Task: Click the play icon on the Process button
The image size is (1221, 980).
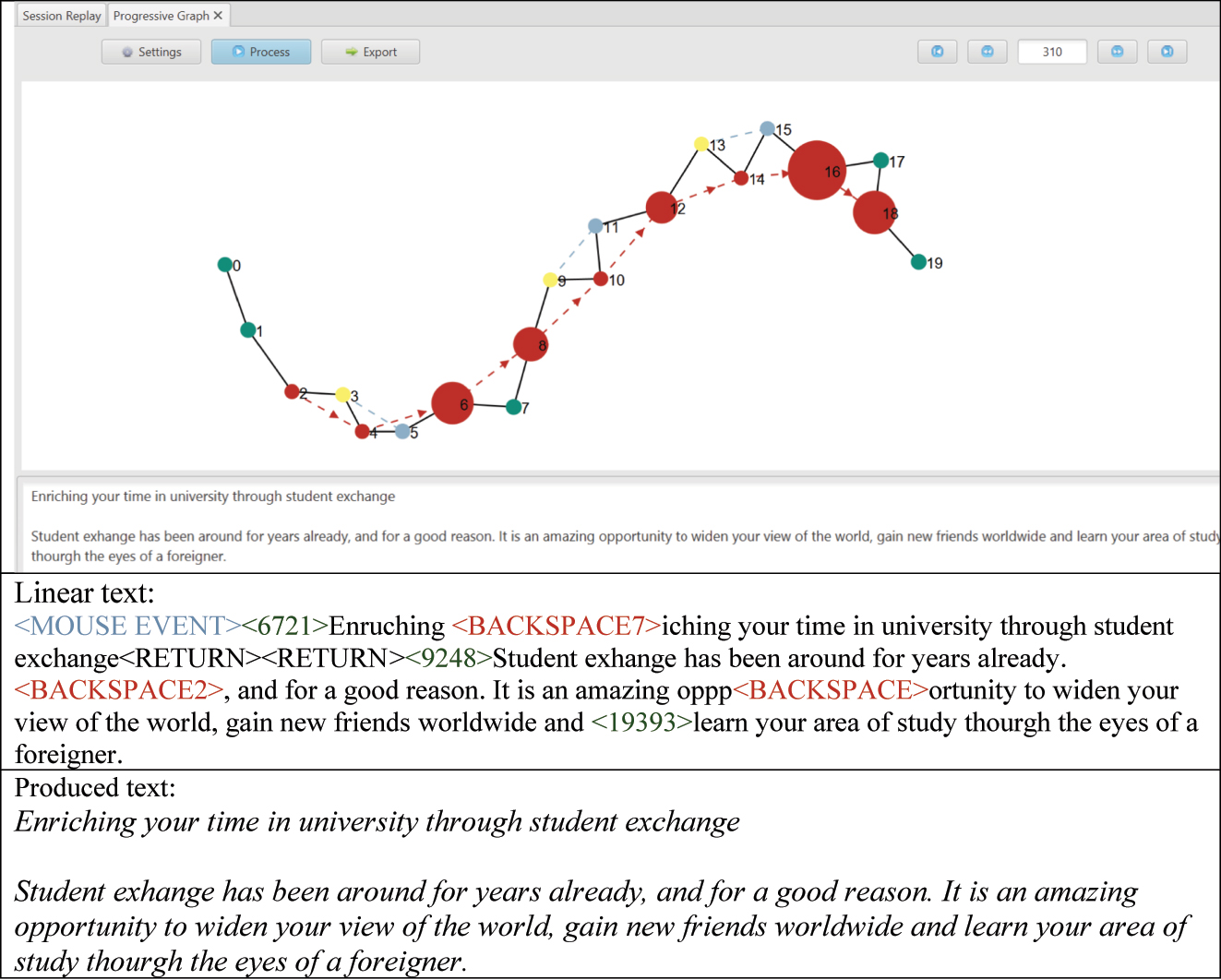Action: coord(239,52)
